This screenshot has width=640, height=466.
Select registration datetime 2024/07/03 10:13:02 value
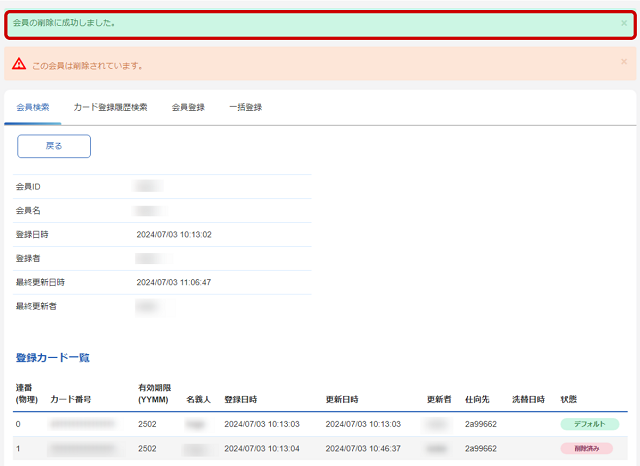coord(174,235)
